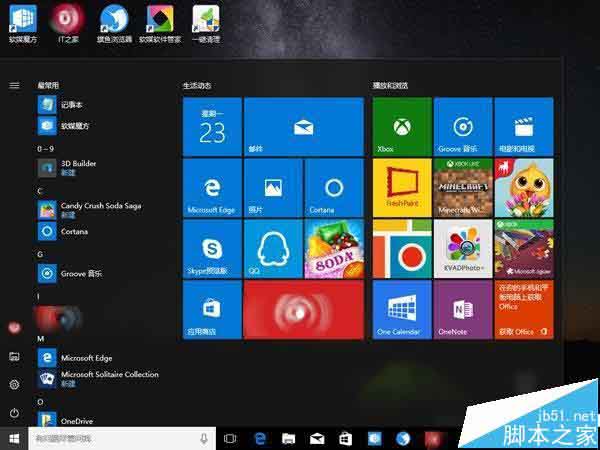Jump to letter C section header
The height and width of the screenshot is (450, 600).
(x=40, y=191)
